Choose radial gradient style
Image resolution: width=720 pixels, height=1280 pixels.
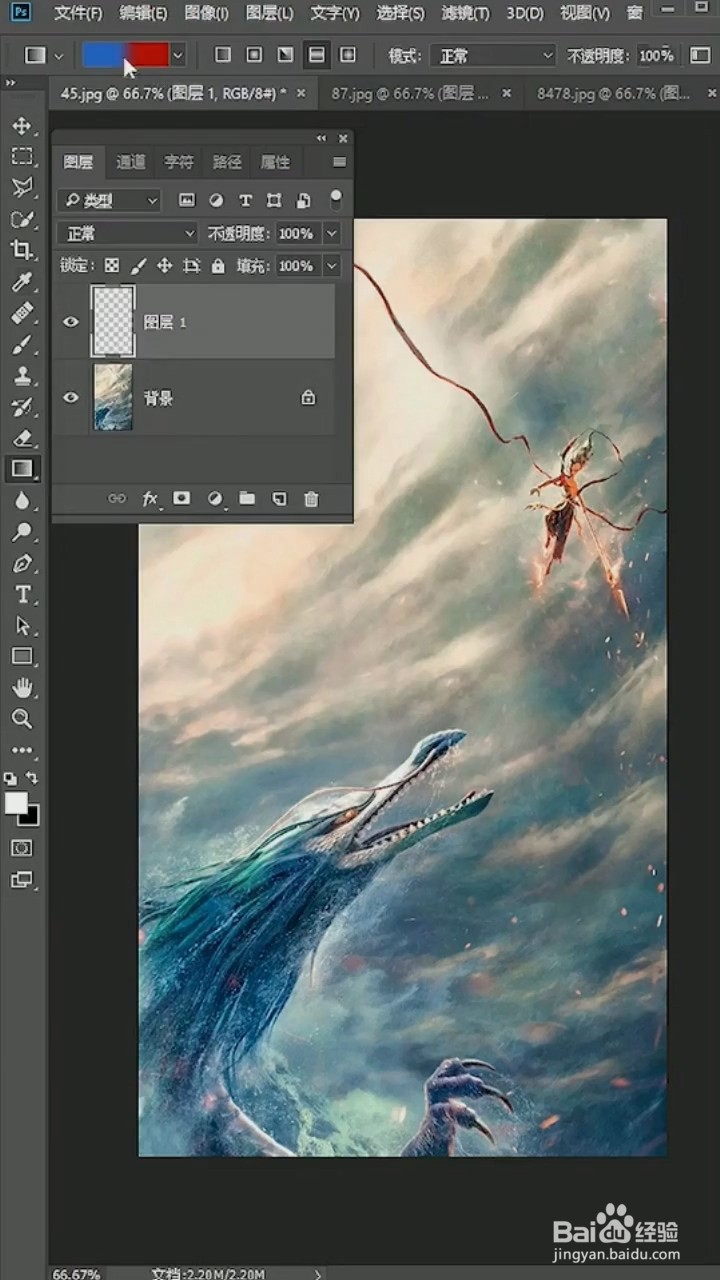point(254,55)
